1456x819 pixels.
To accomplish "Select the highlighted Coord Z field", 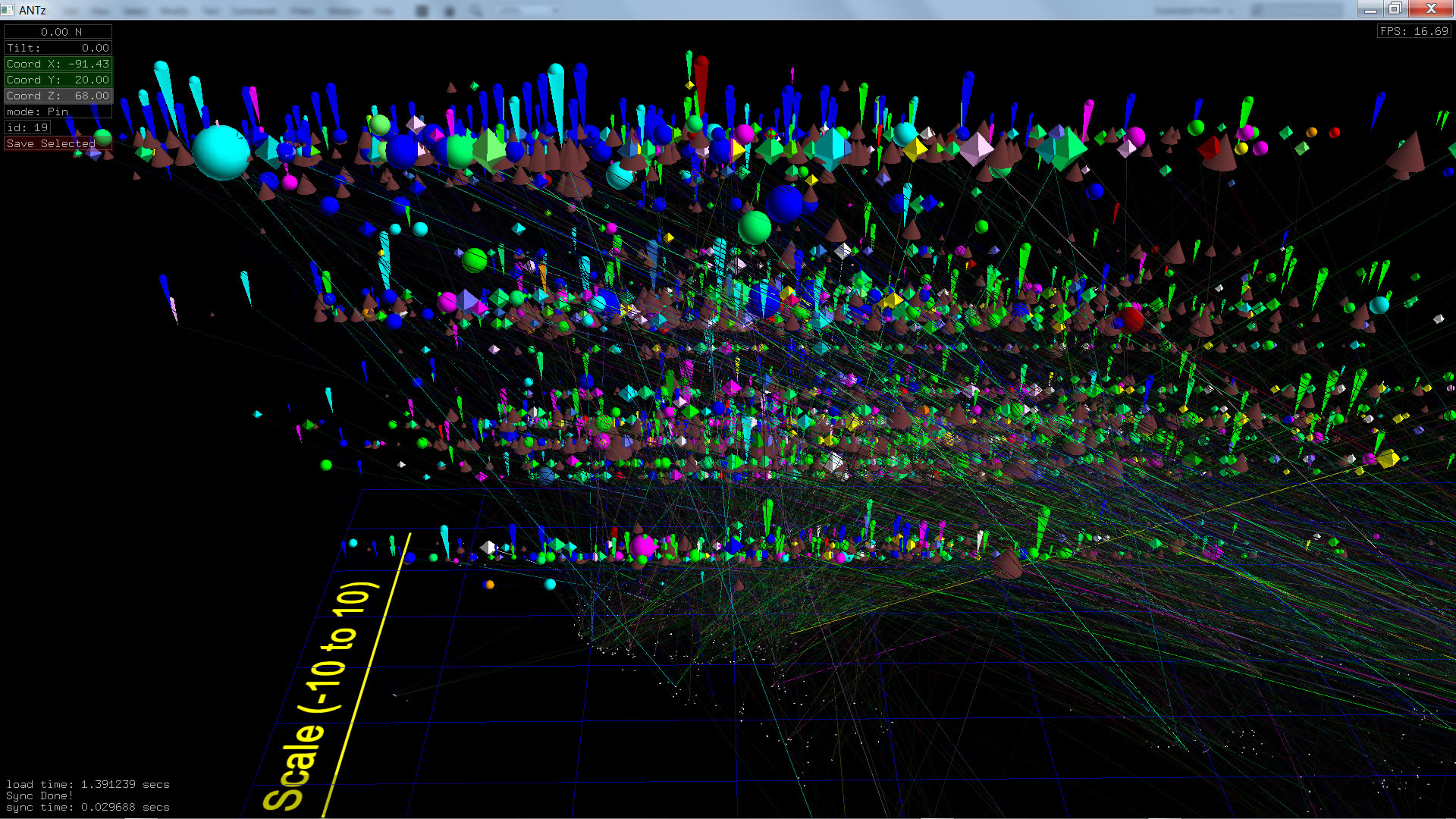I will (58, 96).
